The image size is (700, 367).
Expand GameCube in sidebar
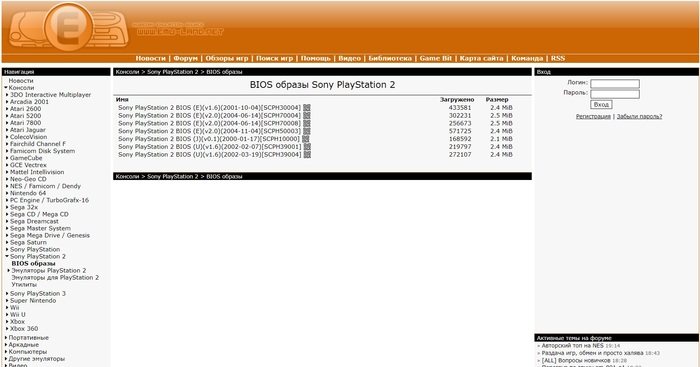pyautogui.click(x=7, y=158)
